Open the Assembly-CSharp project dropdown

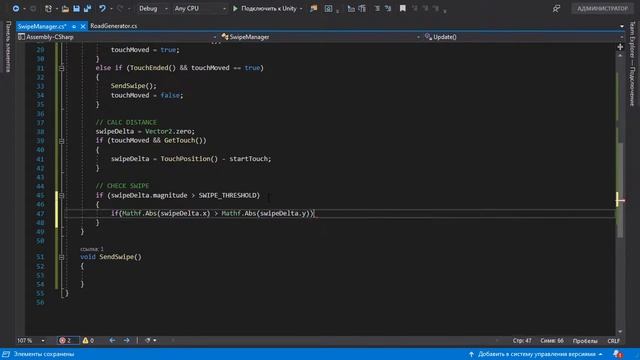click(x=117, y=37)
